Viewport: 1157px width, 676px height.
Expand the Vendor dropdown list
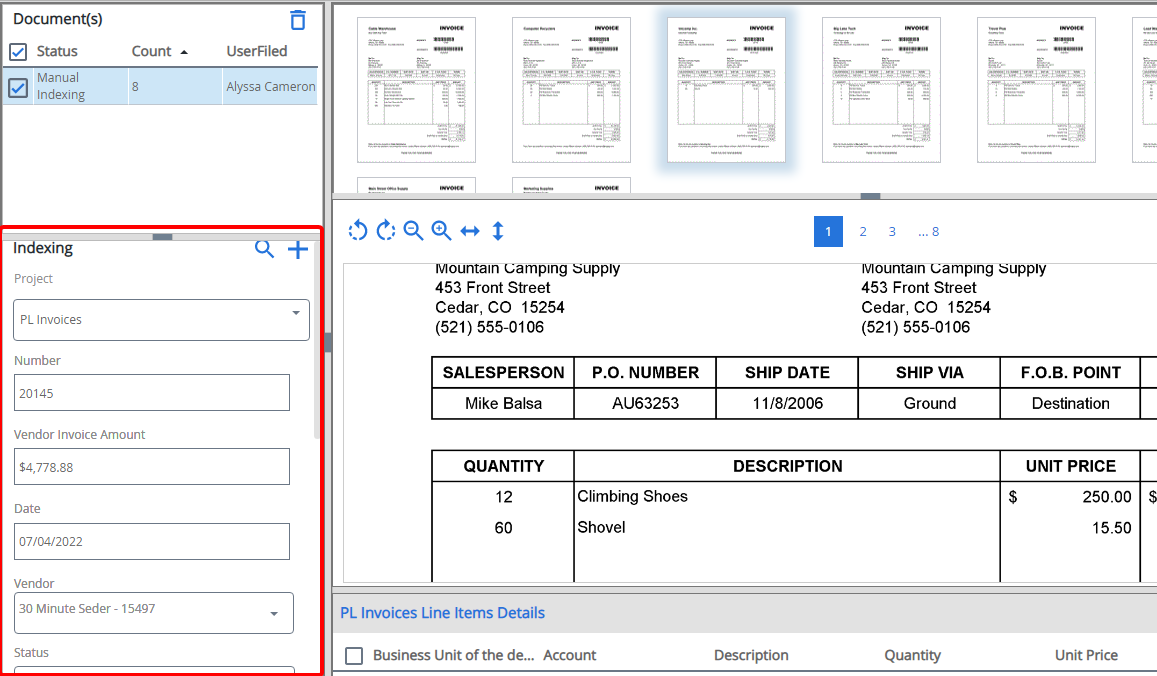coord(274,613)
